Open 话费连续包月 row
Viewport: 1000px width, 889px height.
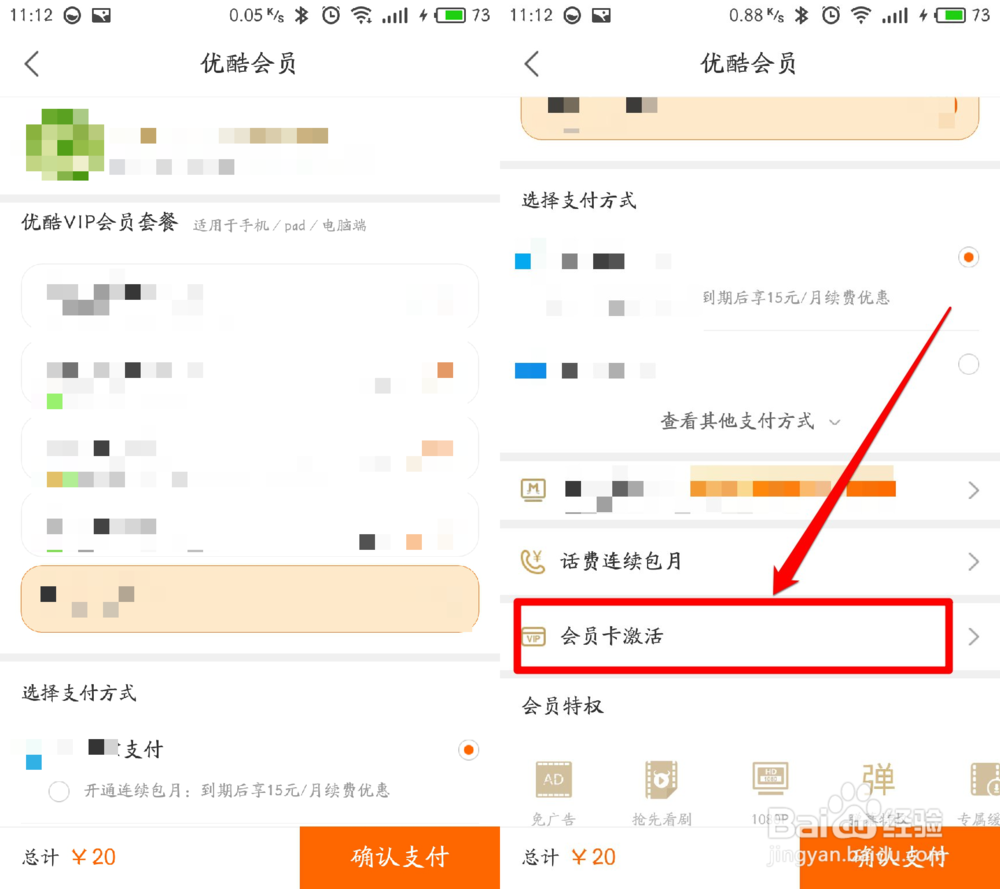click(750, 561)
